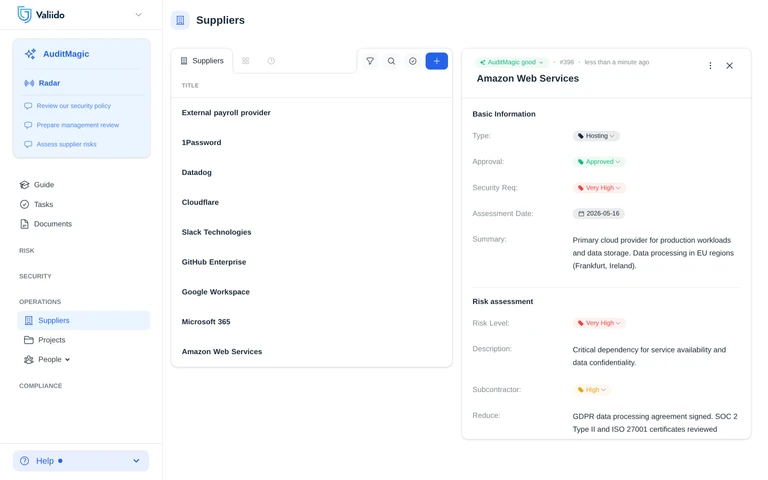This screenshot has height=480, width=768.
Task: Open the 1Password supplier row
Action: (x=312, y=143)
